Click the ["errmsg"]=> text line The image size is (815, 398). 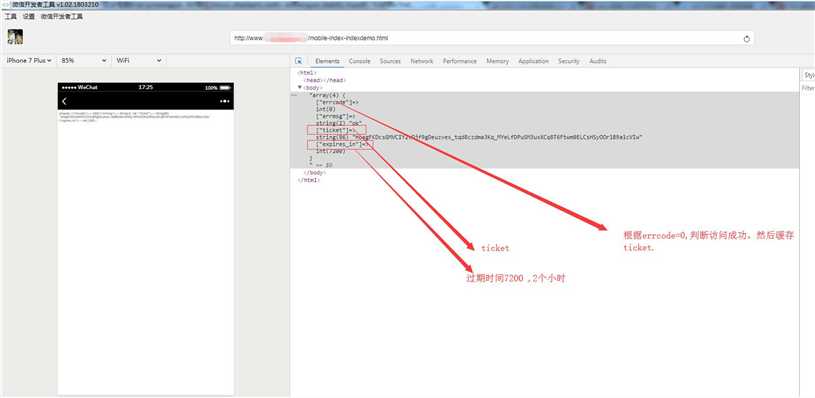click(x=335, y=117)
